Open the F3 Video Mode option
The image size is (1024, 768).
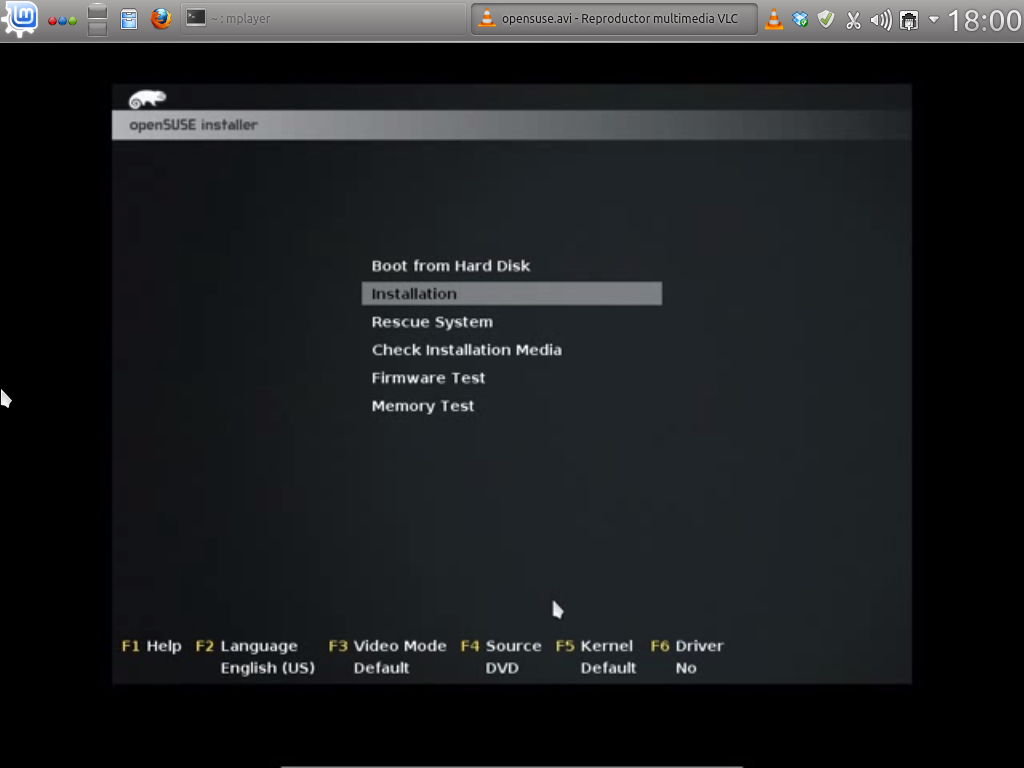coord(388,646)
